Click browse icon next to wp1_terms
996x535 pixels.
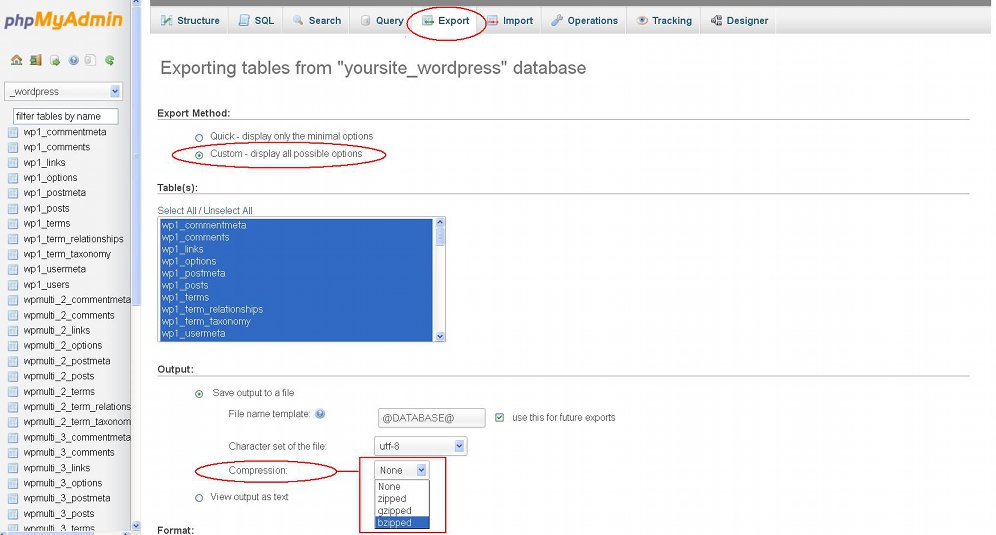coord(13,224)
